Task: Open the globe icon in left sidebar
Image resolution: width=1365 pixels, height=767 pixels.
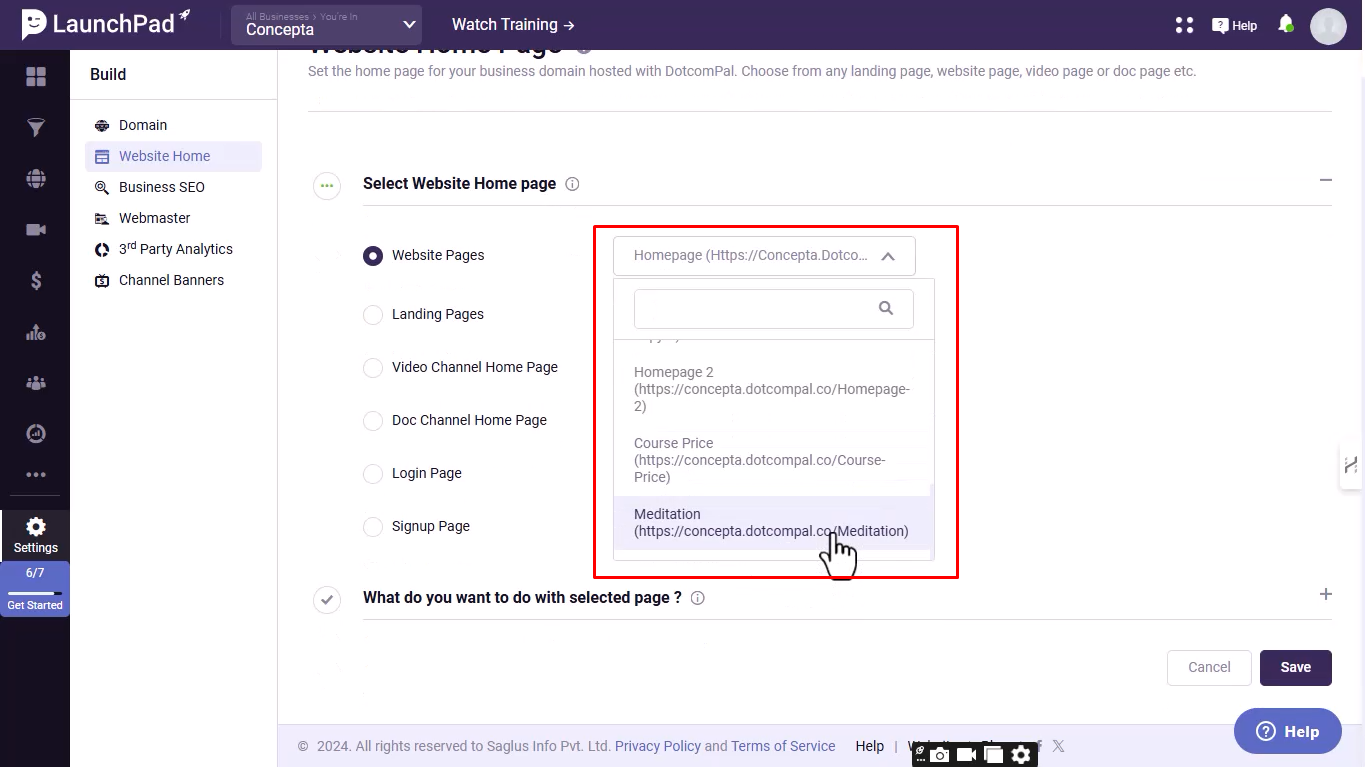Action: [x=36, y=179]
